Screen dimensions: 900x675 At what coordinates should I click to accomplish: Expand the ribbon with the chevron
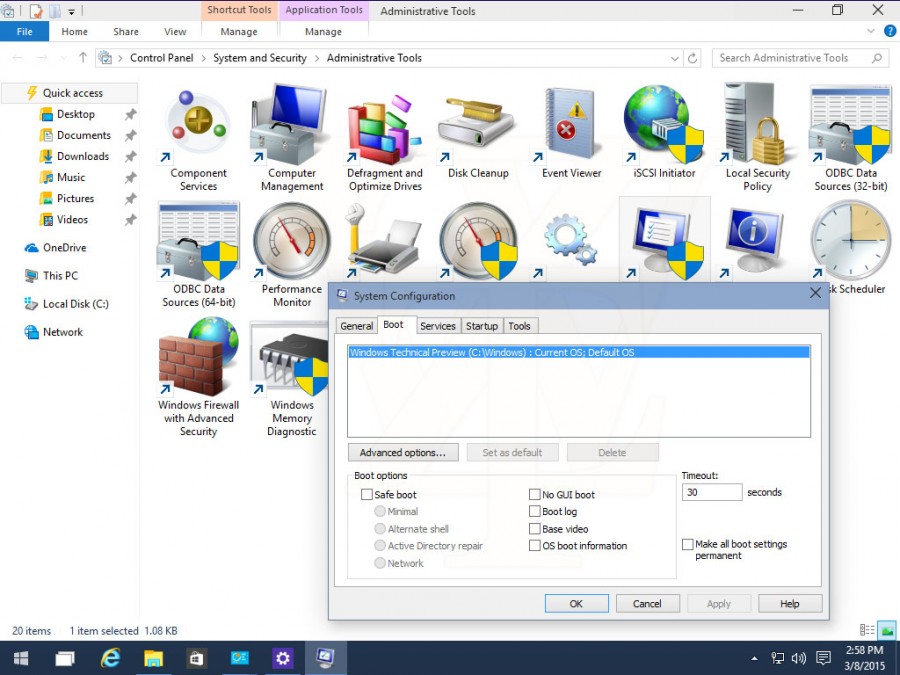click(870, 31)
